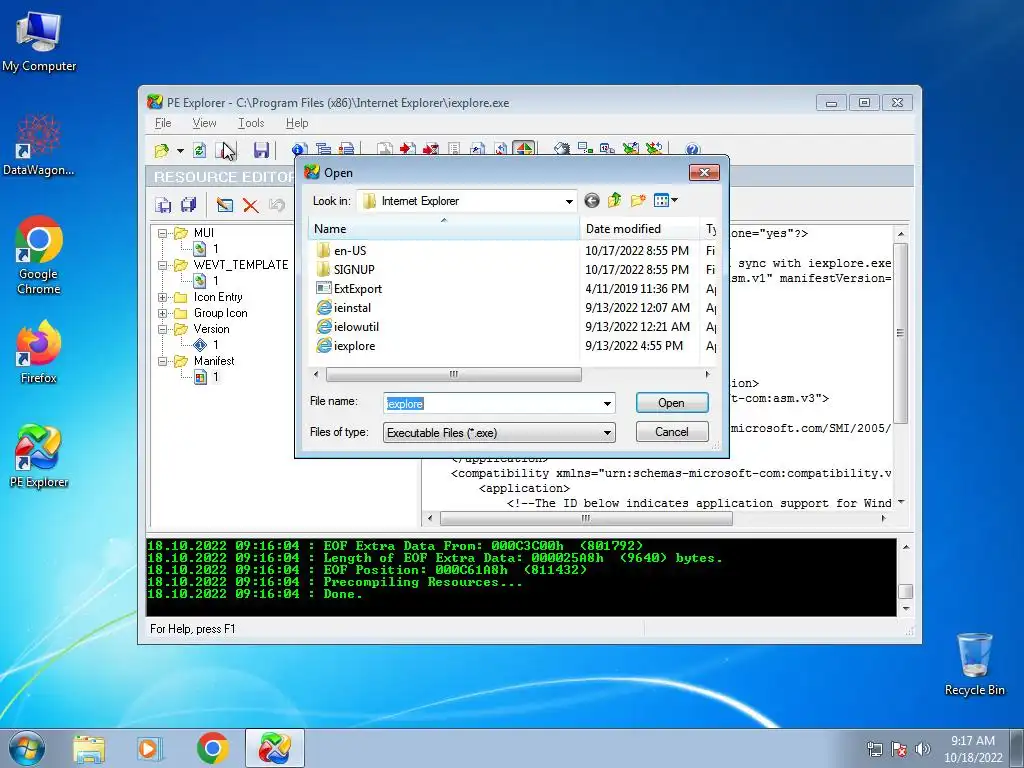Expand the Group Icon tree node
Screen dimensions: 1024x768
coord(163,313)
